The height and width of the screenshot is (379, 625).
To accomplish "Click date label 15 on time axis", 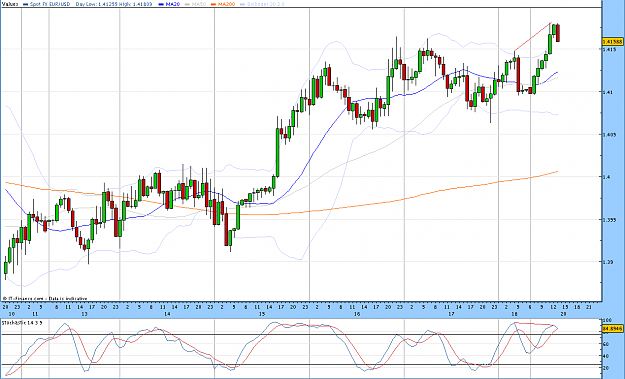I will 262,314.
